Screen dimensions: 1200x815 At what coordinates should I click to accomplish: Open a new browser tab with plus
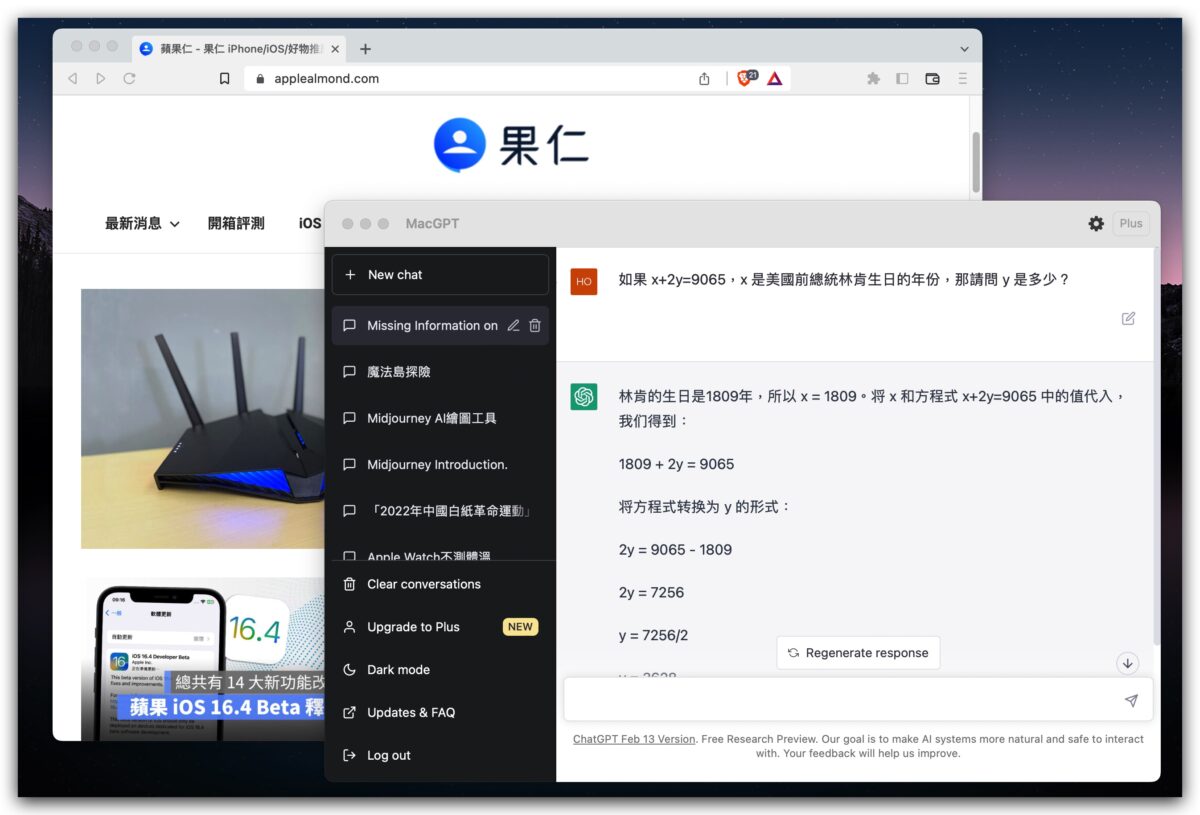pos(365,48)
